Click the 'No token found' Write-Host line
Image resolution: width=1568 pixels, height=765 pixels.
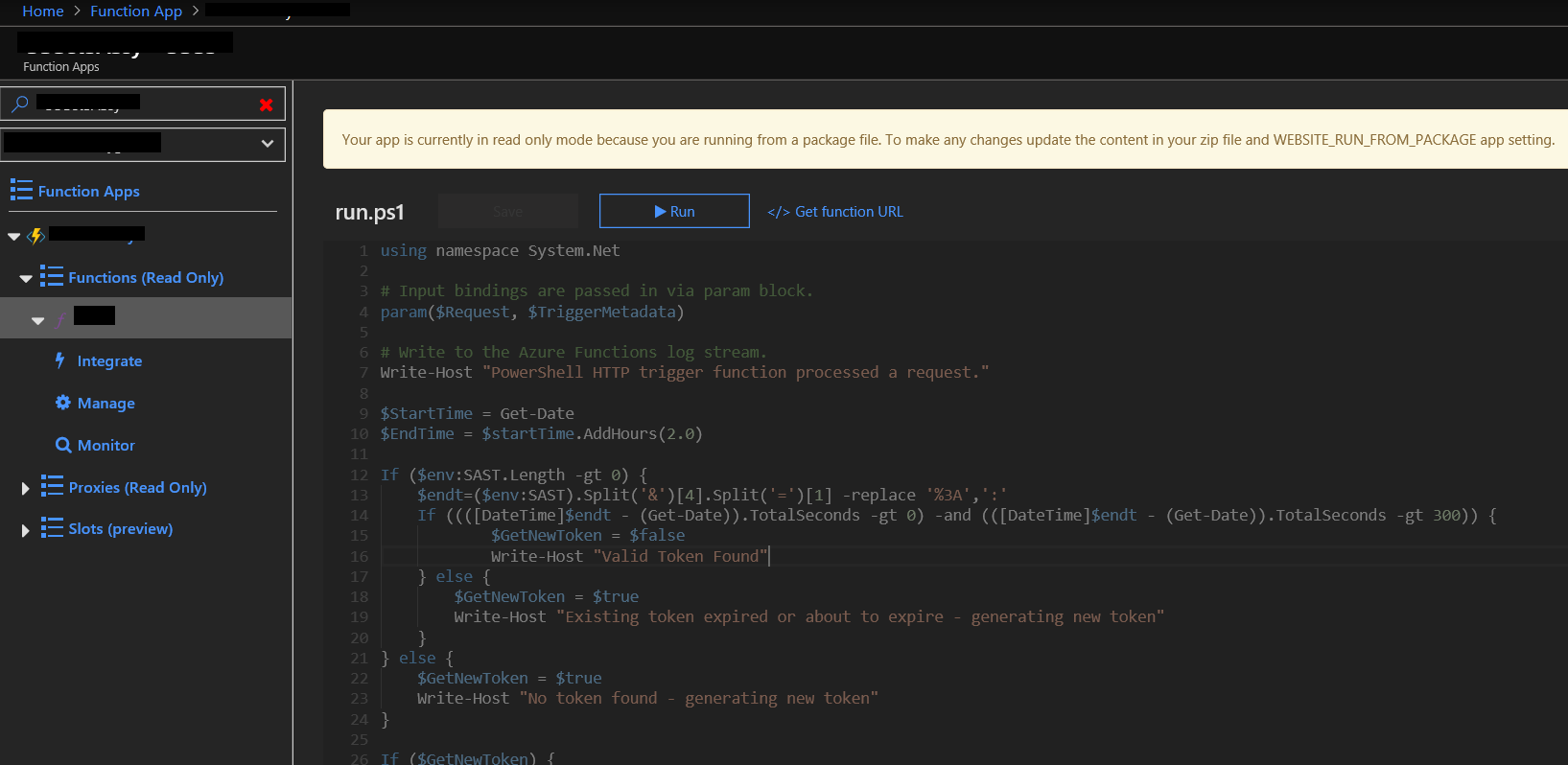click(x=647, y=699)
